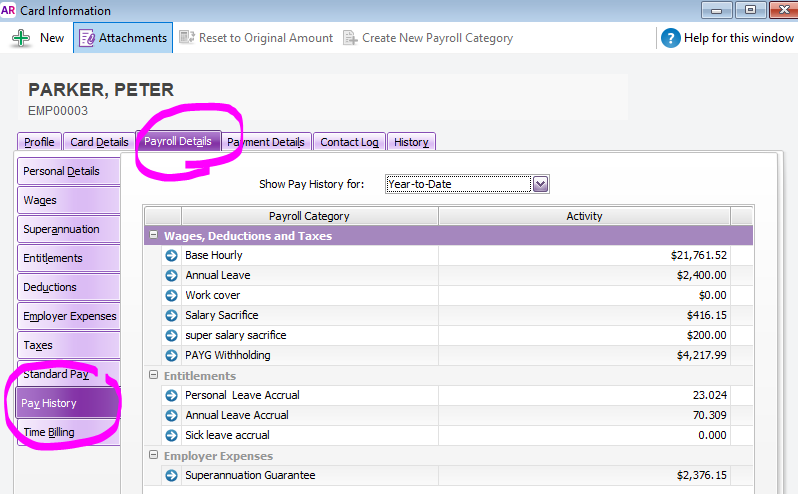Click arrow icon beside Work cover
This screenshot has width=798, height=494.
[171, 295]
